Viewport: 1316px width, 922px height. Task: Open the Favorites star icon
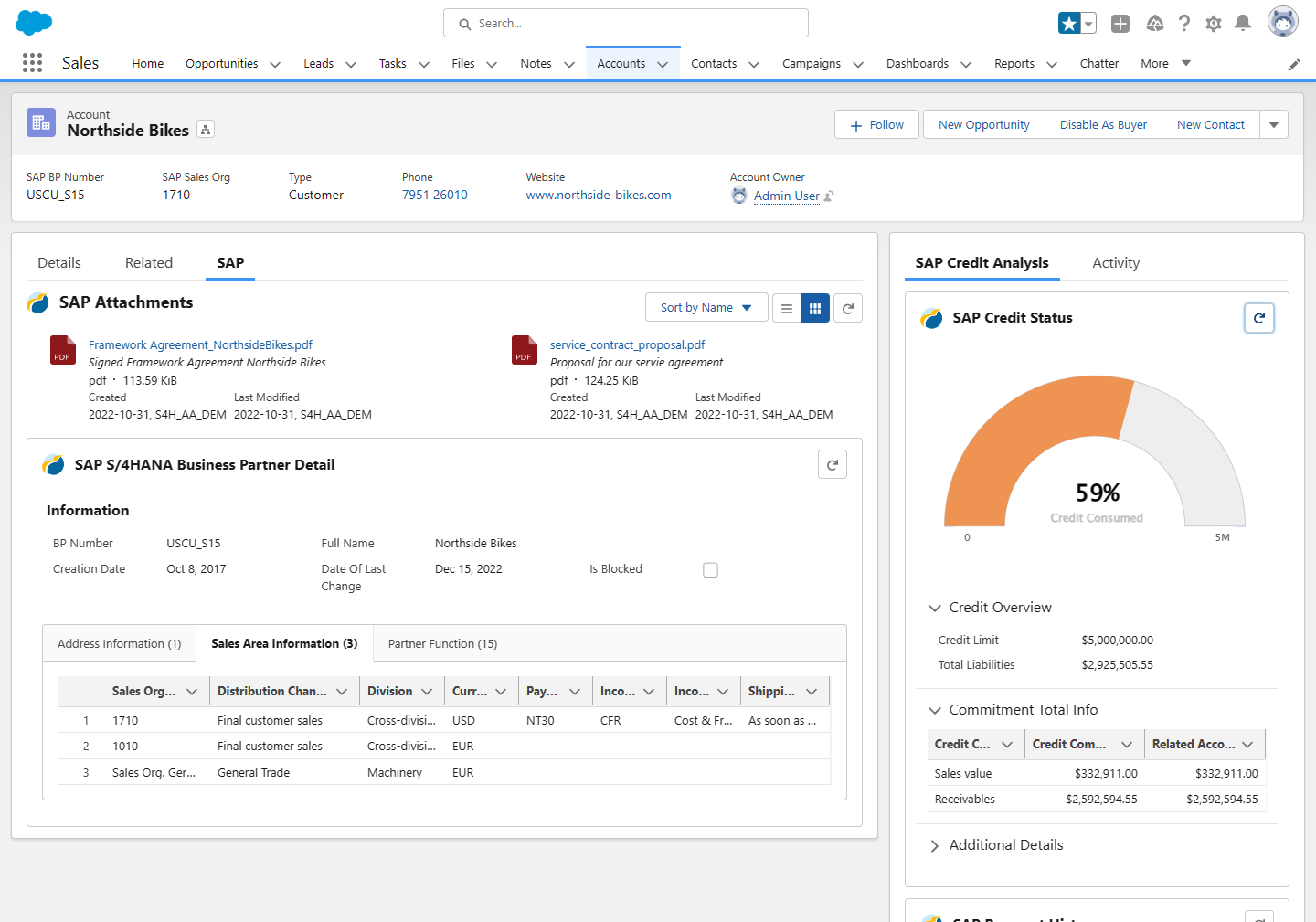click(x=1069, y=24)
